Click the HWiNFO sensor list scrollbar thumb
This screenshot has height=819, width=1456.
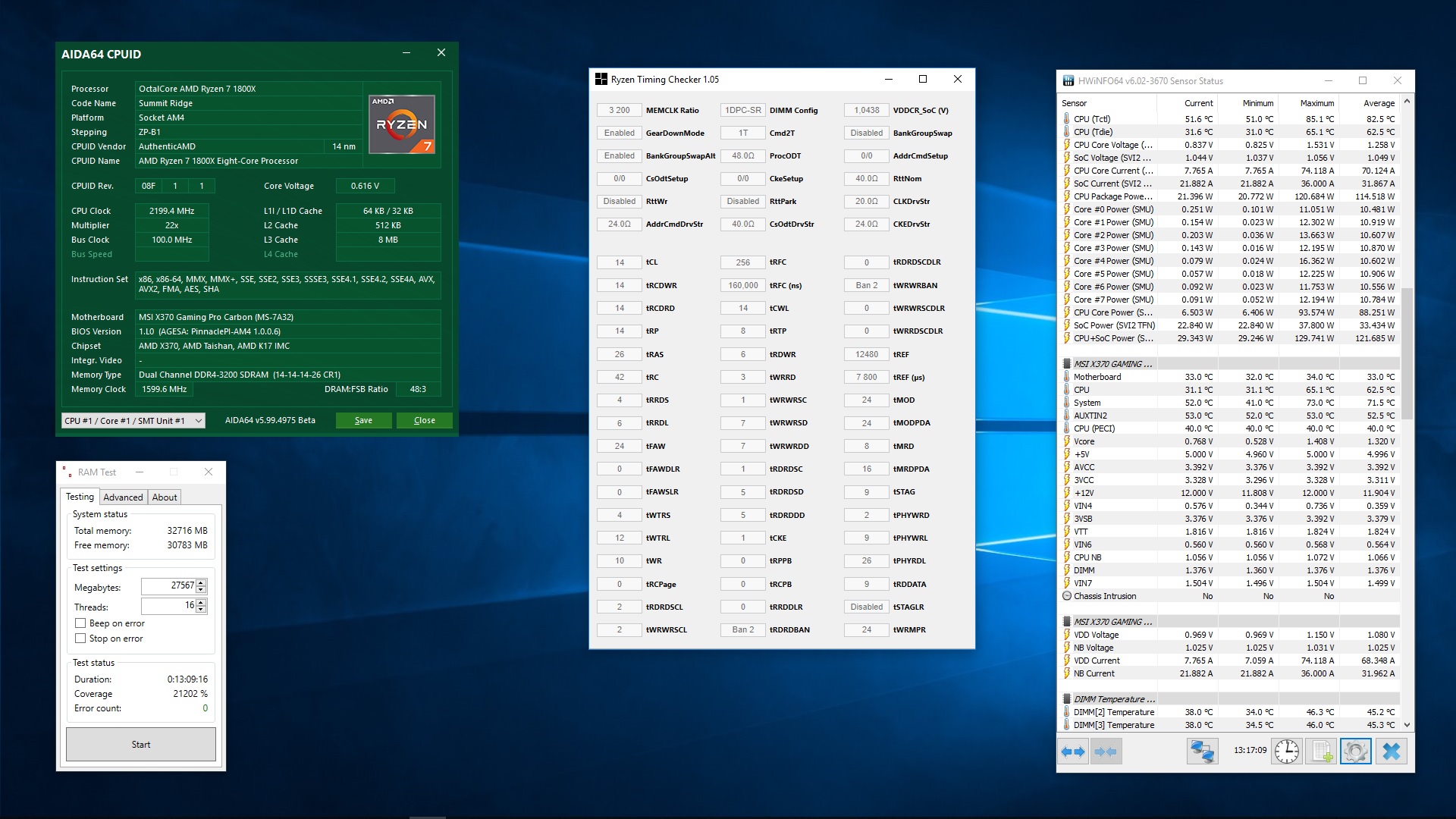pos(1407,353)
